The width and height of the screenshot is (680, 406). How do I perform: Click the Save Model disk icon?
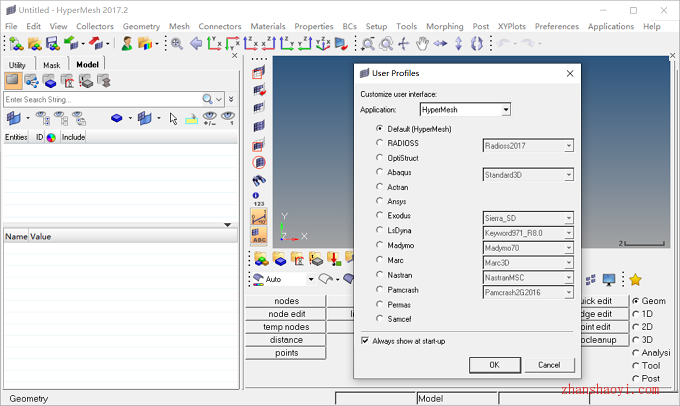(53, 43)
